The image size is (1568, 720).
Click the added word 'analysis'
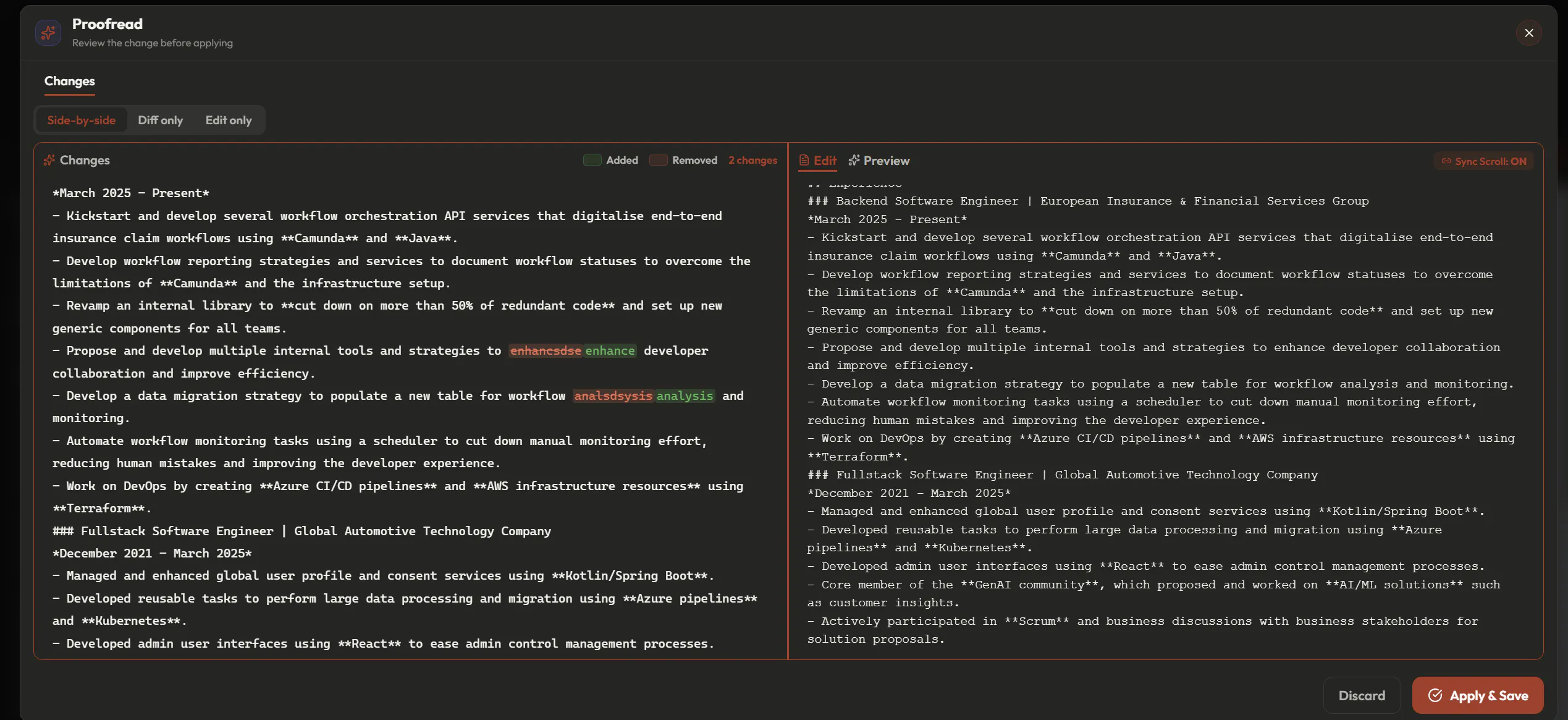[685, 396]
